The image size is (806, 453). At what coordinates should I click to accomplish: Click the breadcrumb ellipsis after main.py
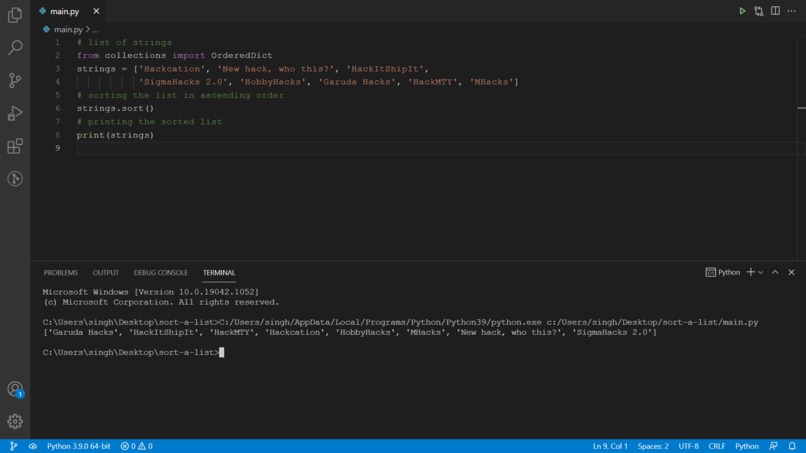[96, 30]
